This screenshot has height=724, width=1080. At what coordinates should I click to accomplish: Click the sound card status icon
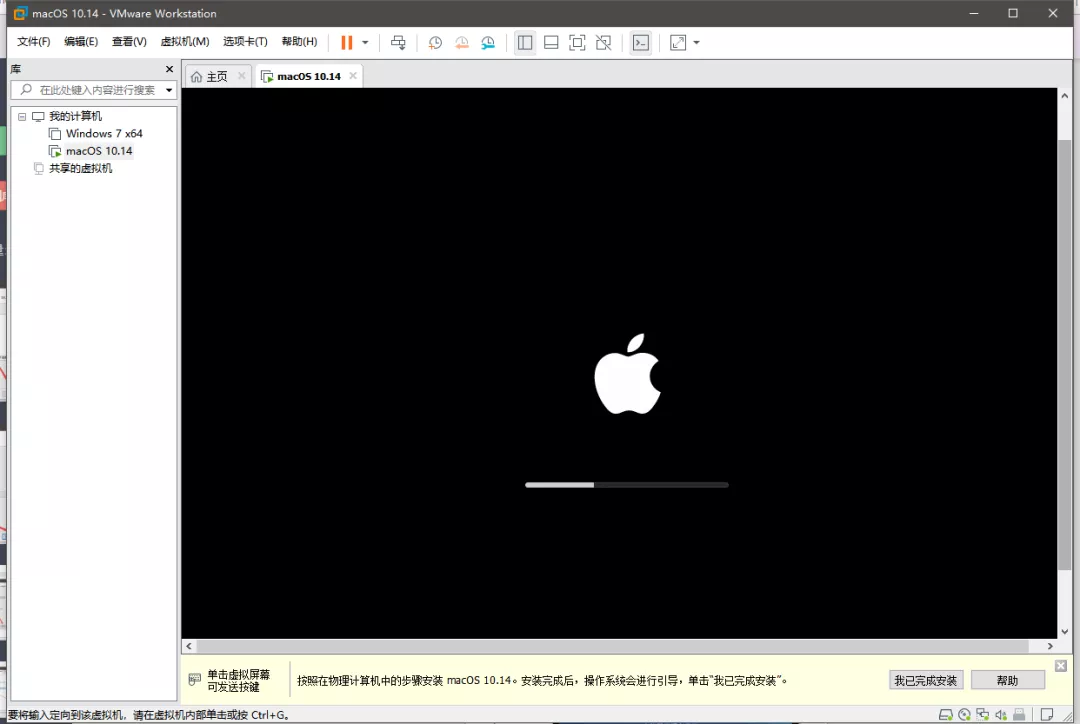click(1001, 715)
